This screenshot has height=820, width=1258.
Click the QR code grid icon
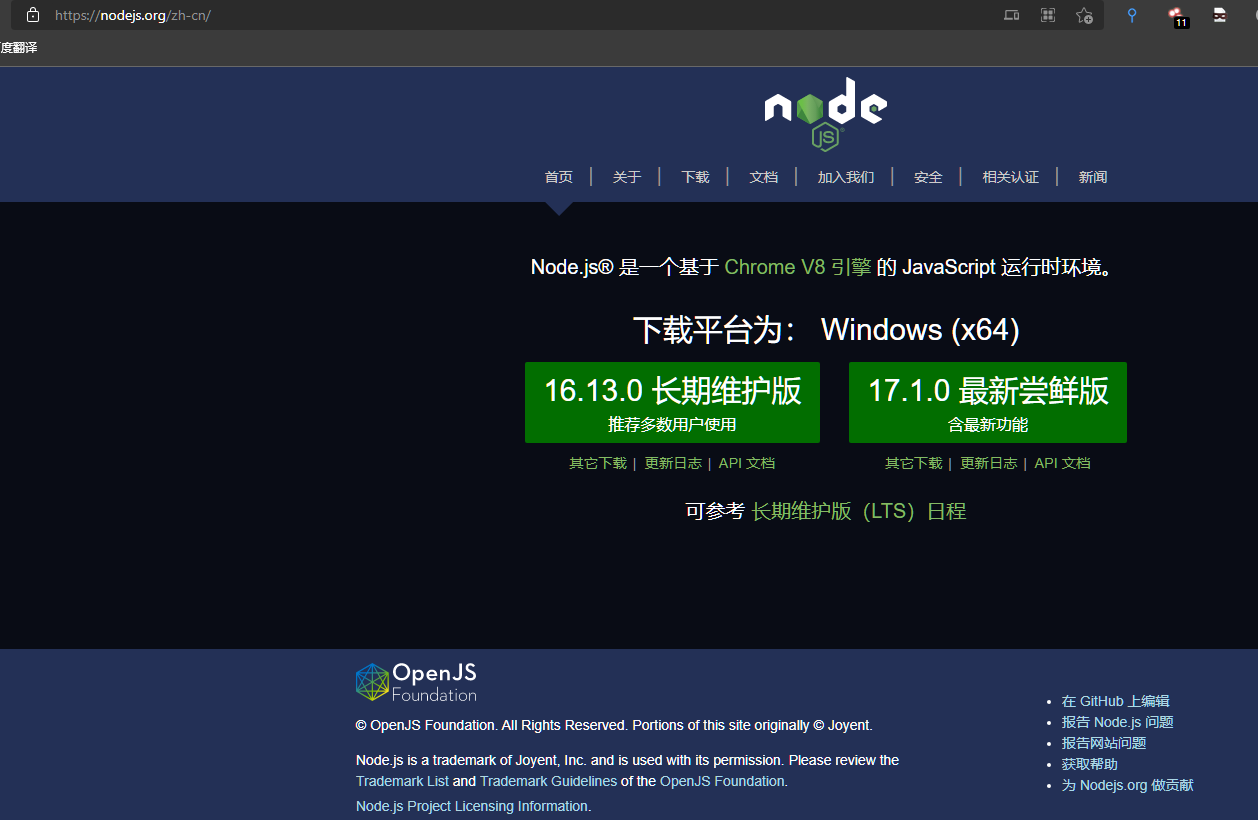click(x=1048, y=15)
